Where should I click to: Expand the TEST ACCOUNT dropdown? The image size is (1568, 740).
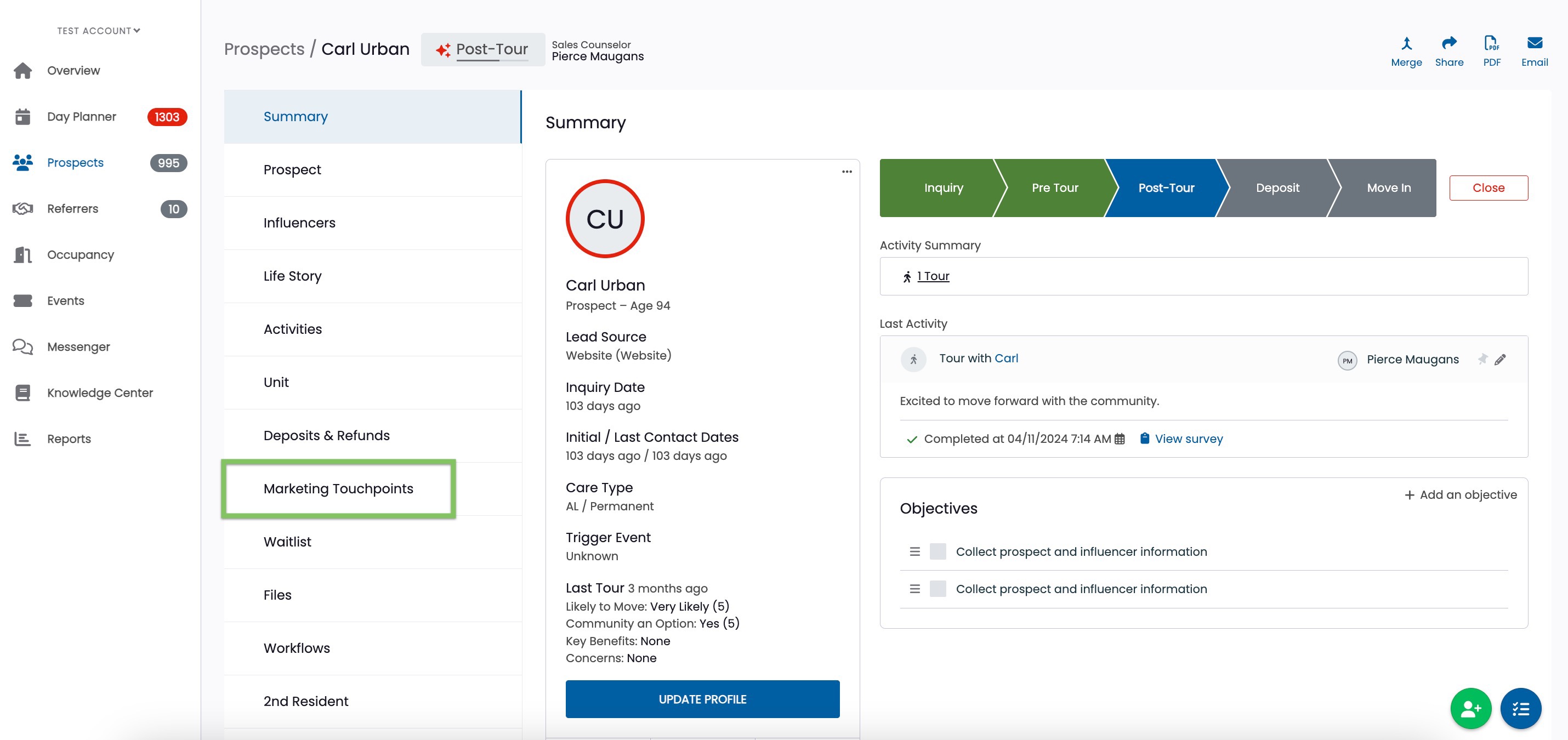point(99,31)
